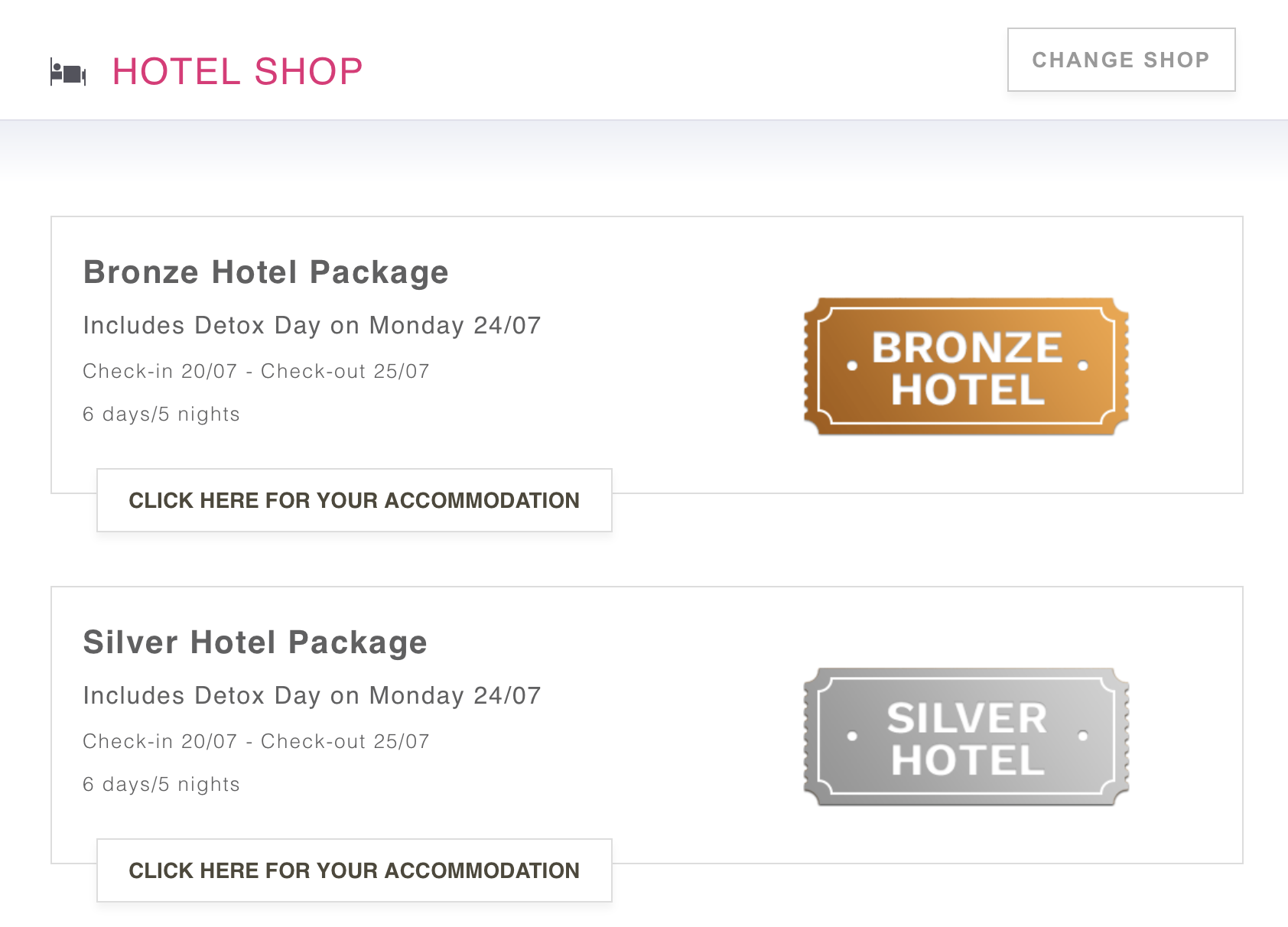Image resolution: width=1288 pixels, height=927 pixels.
Task: Click Silver package accommodation button
Action: [354, 870]
